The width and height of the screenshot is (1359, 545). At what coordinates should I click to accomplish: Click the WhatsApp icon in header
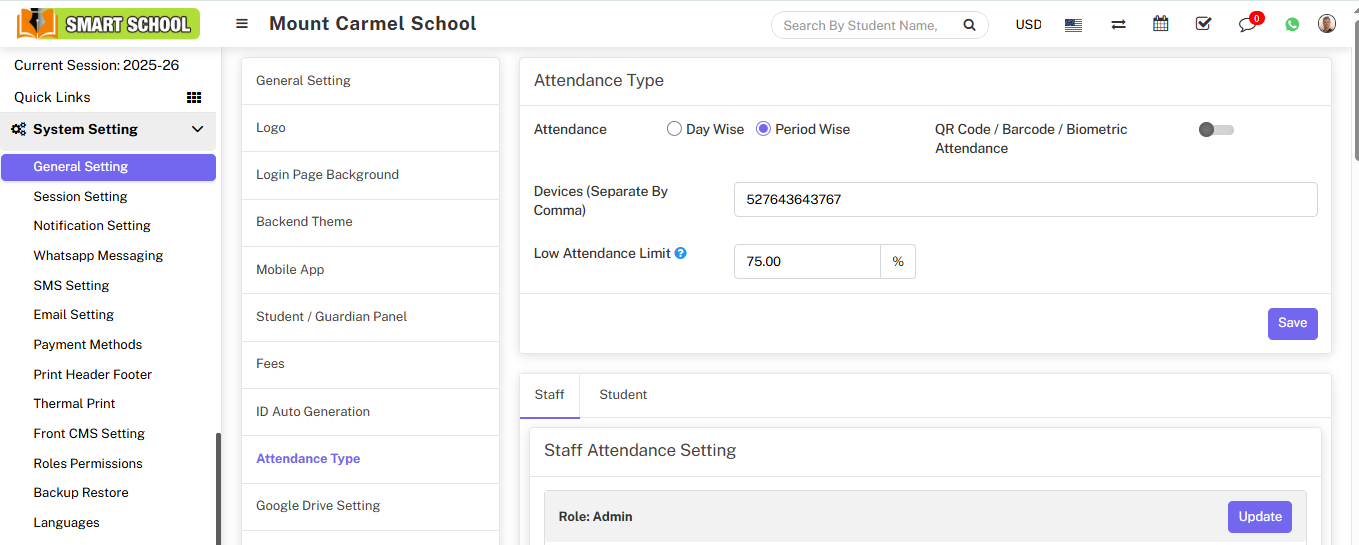pos(1292,25)
